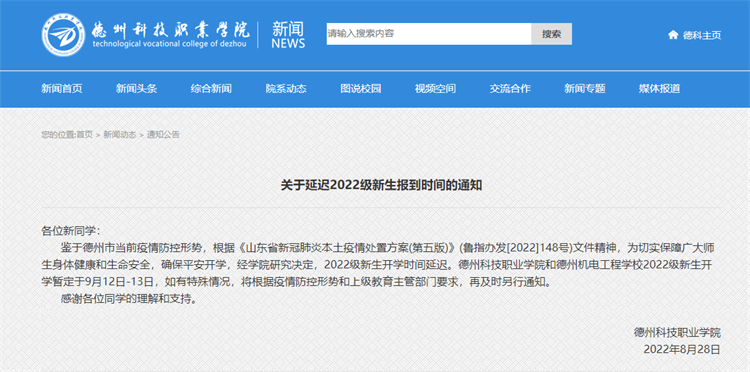Click the home icon beside 德科主页
The image size is (750, 372).
(673, 35)
